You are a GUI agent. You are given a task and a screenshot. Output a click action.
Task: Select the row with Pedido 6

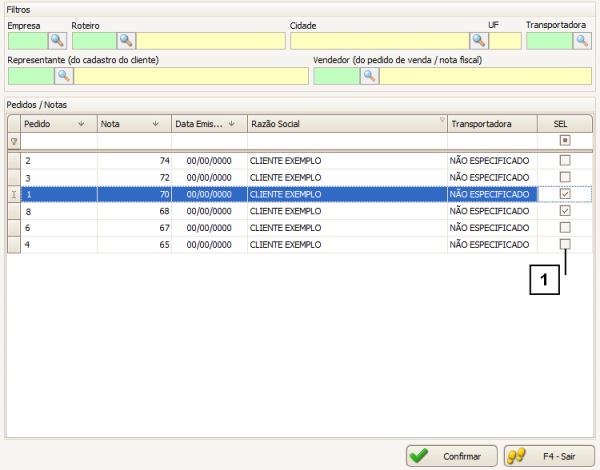200,228
